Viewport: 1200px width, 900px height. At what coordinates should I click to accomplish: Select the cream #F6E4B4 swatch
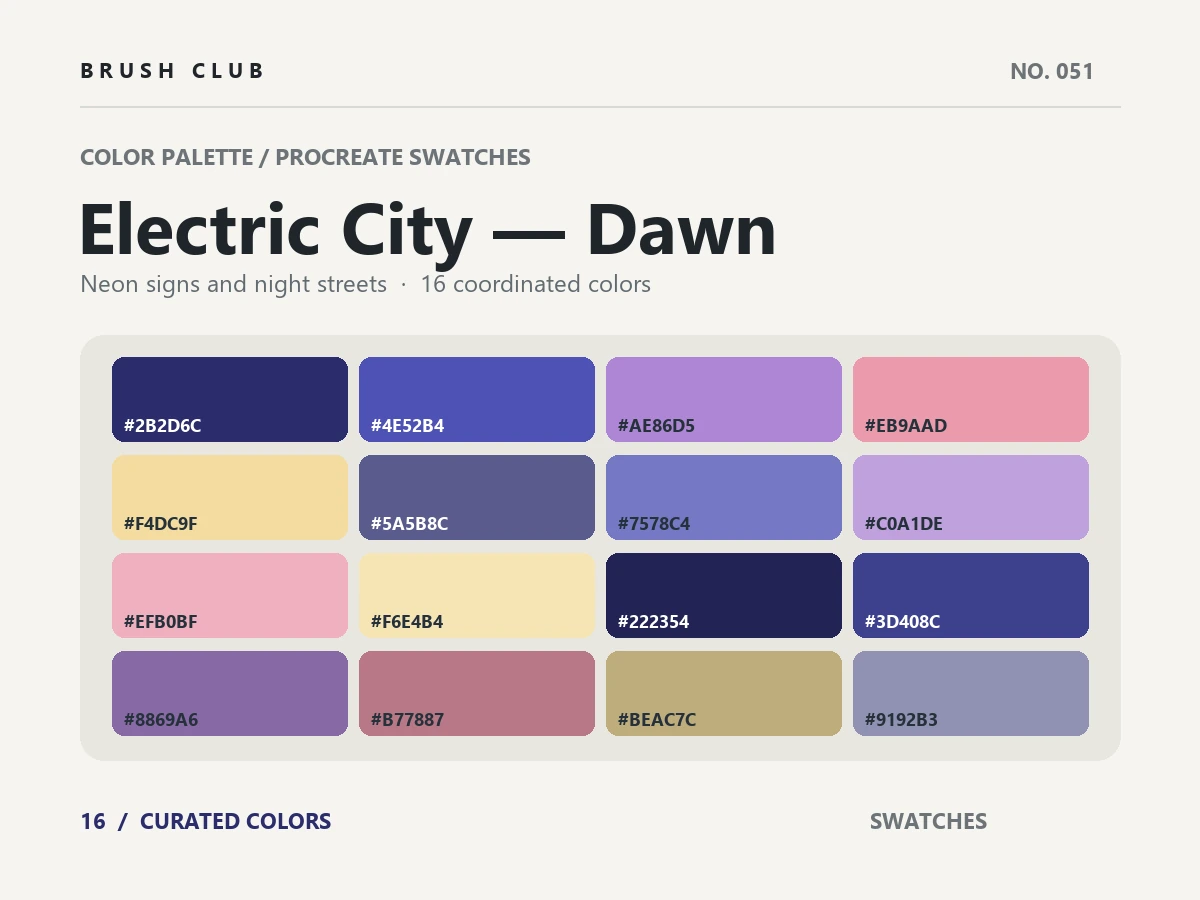coord(477,596)
